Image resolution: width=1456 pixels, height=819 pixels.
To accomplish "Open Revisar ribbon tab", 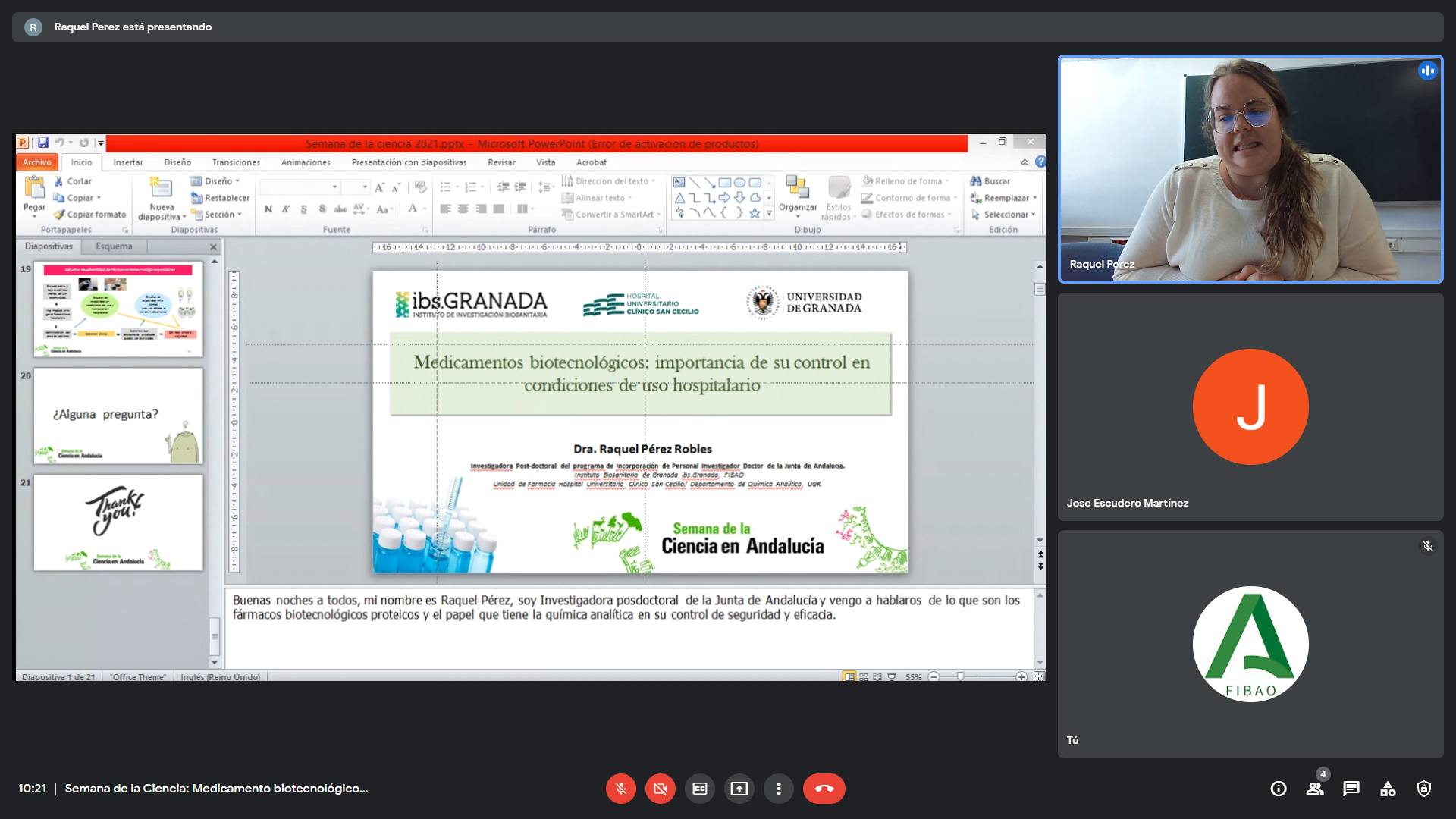I will [501, 162].
